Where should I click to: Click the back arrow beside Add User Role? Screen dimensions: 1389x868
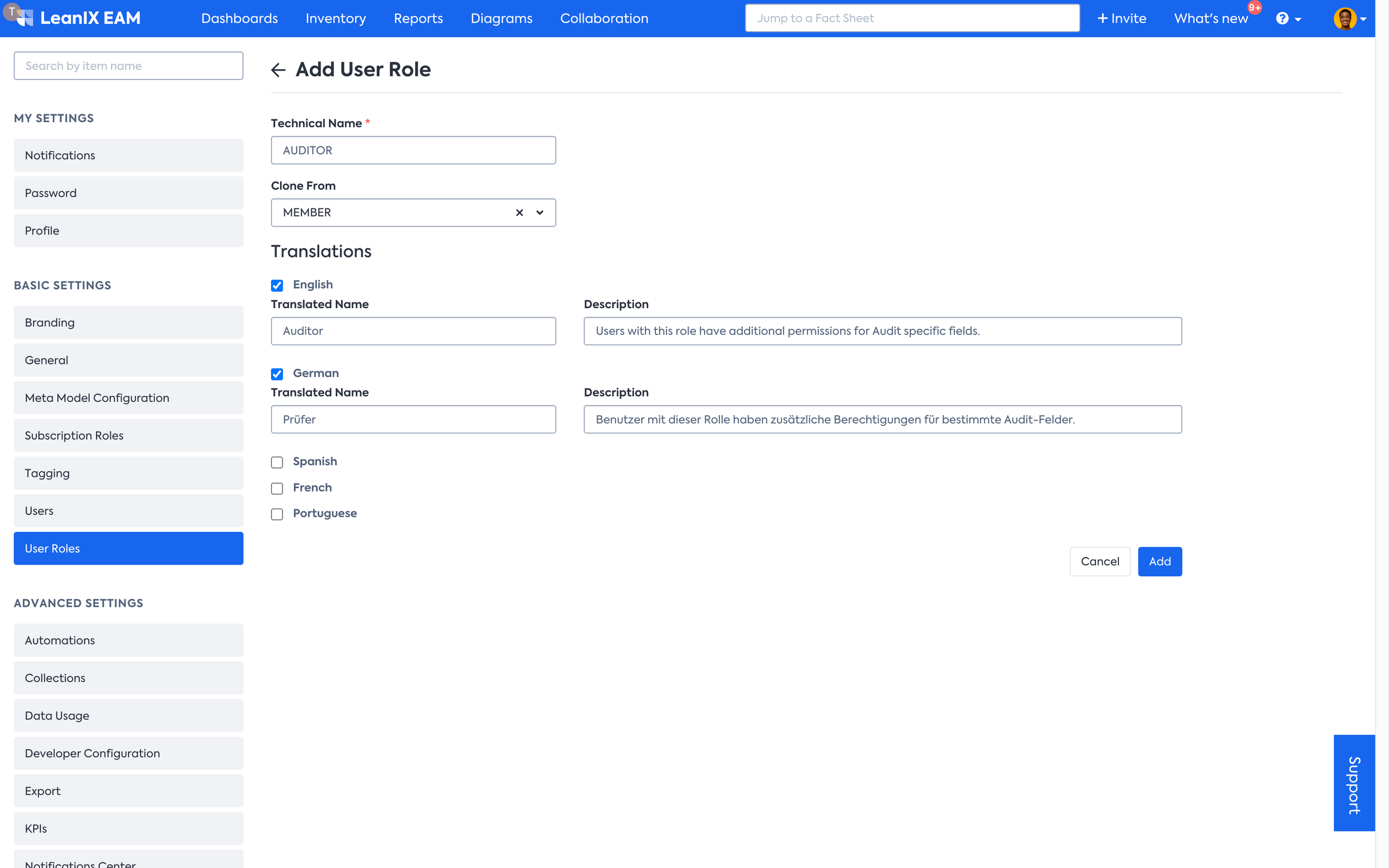[278, 70]
